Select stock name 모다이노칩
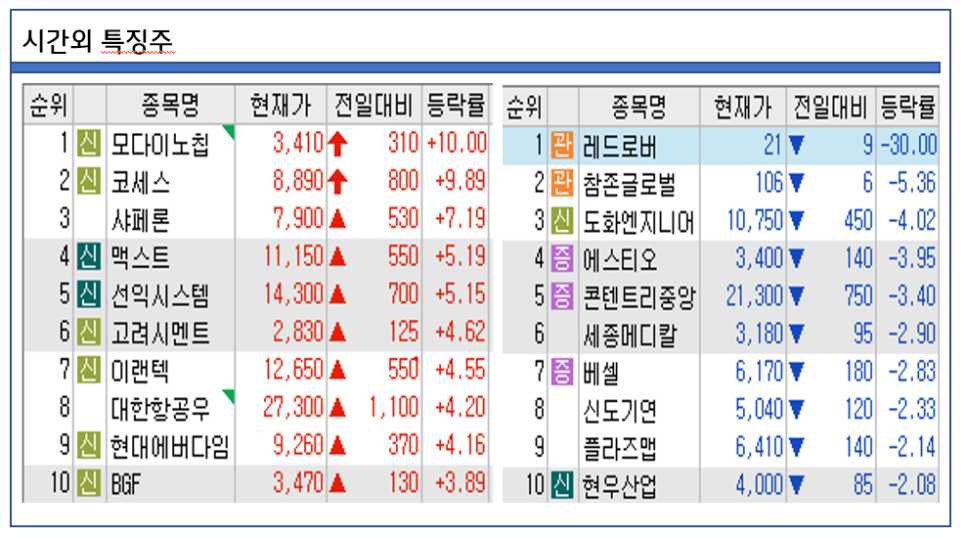The height and width of the screenshot is (538, 966). 160,145
